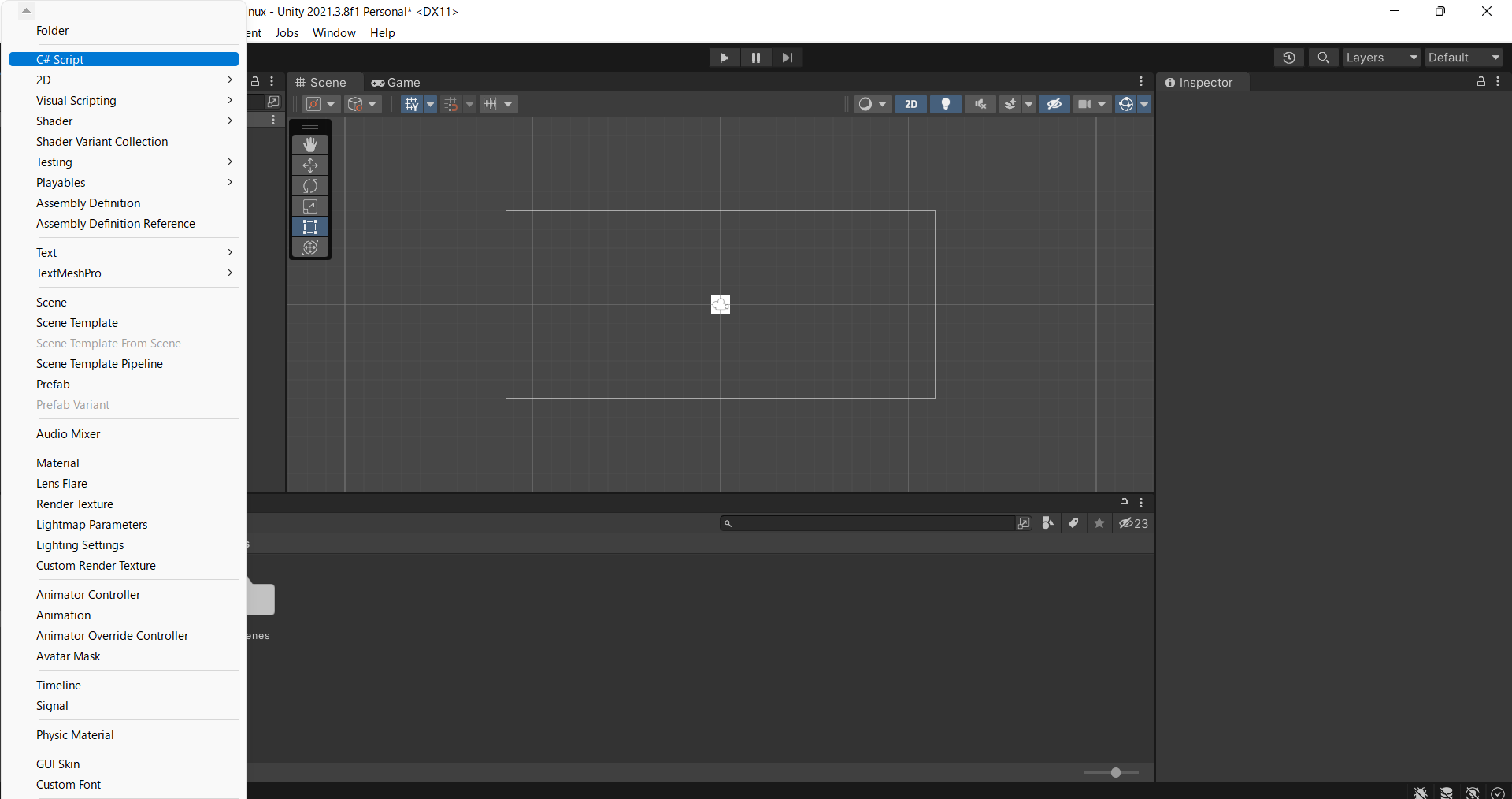Click the search-in-window icon beside the Project search

click(x=1024, y=523)
